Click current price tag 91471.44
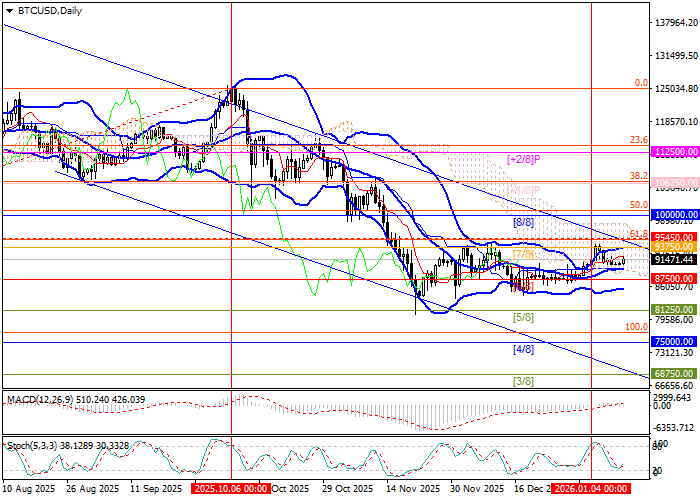This screenshot has height=500, width=700. coord(673,259)
